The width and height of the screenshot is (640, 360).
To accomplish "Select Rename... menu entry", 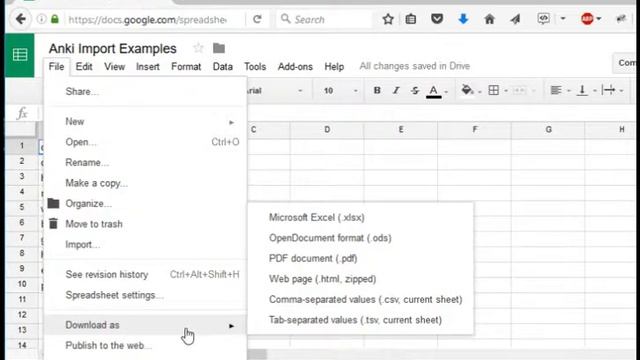I will pos(145,162).
